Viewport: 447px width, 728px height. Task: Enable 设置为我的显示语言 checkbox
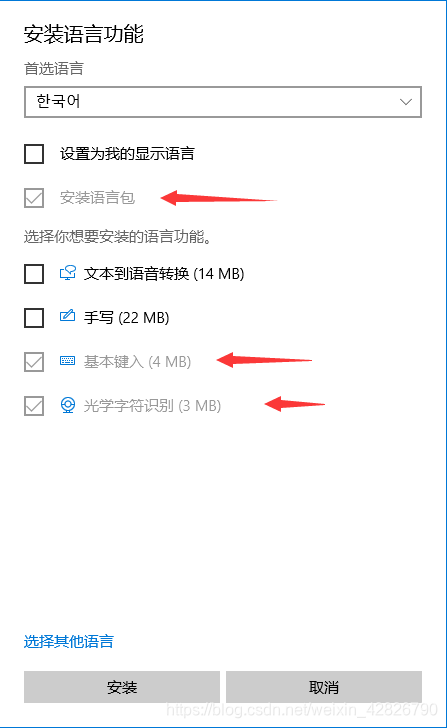[34, 154]
